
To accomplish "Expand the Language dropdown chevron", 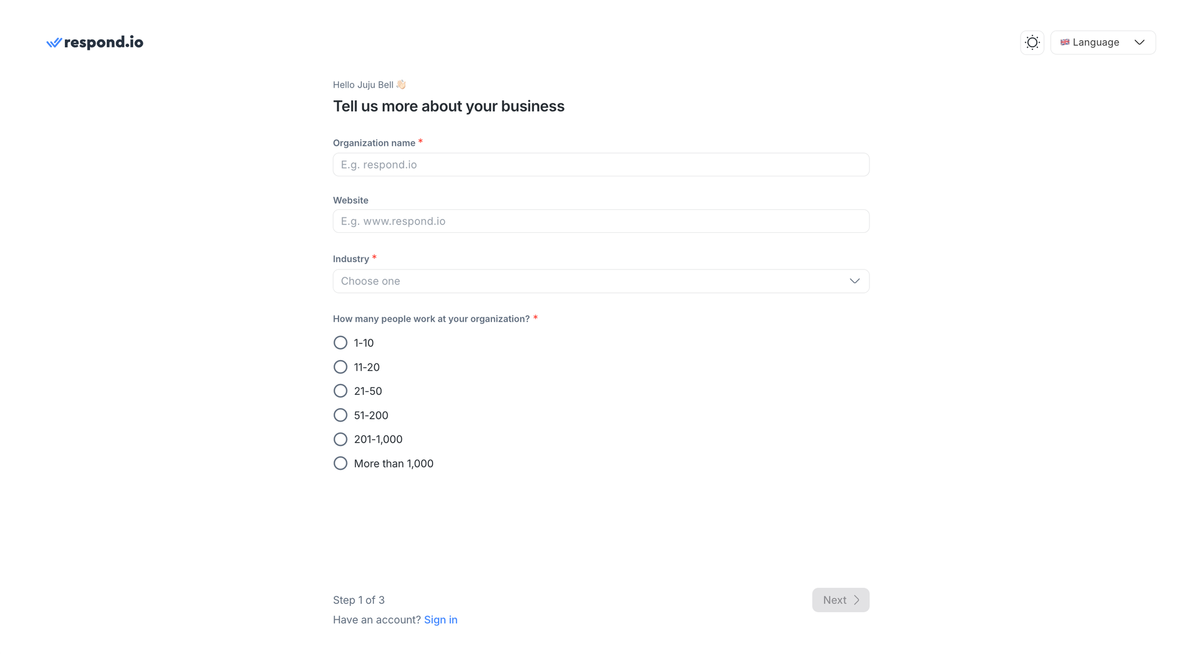I will pyautogui.click(x=1139, y=42).
